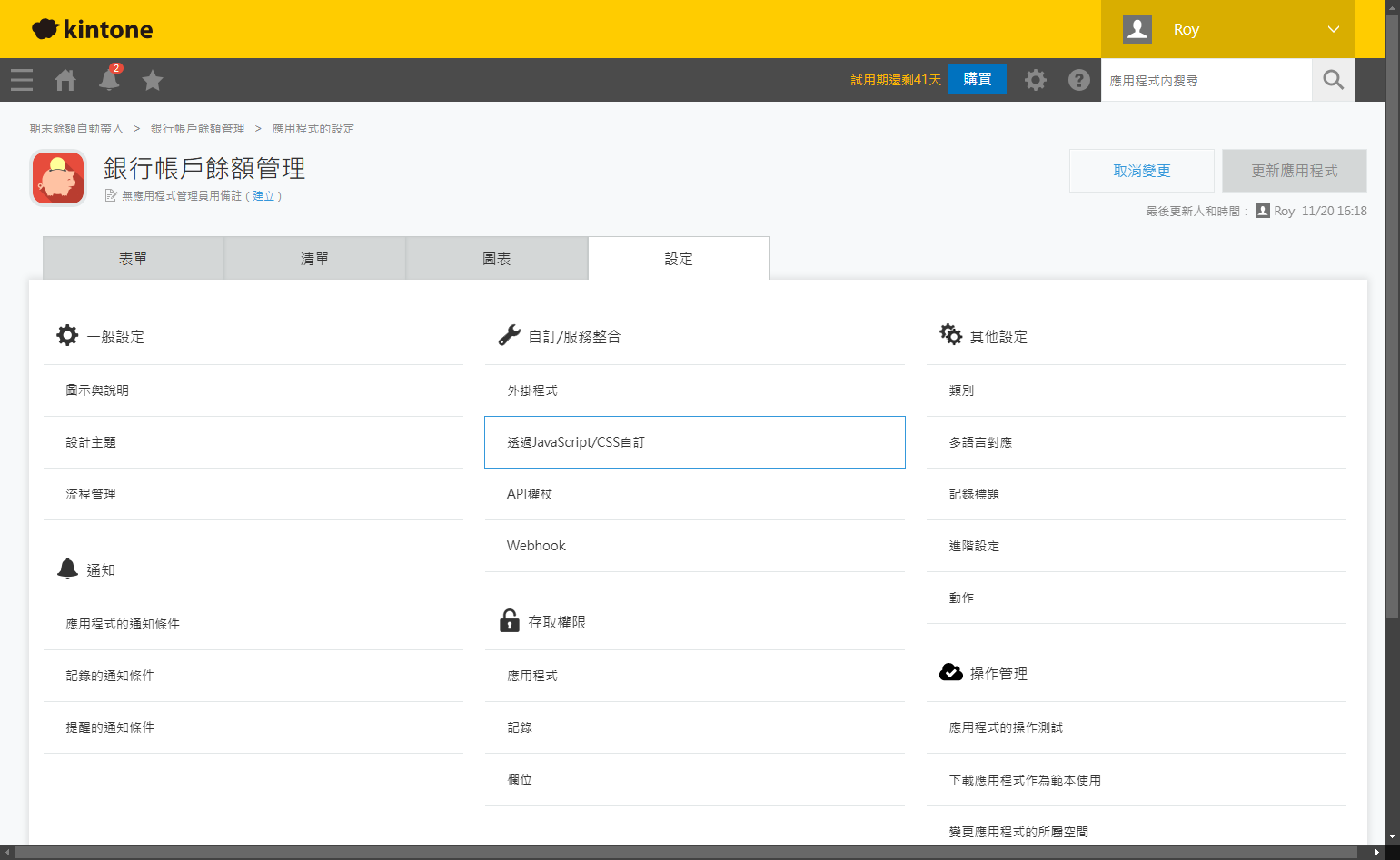Open 多語言對應 setting

pos(1137,442)
